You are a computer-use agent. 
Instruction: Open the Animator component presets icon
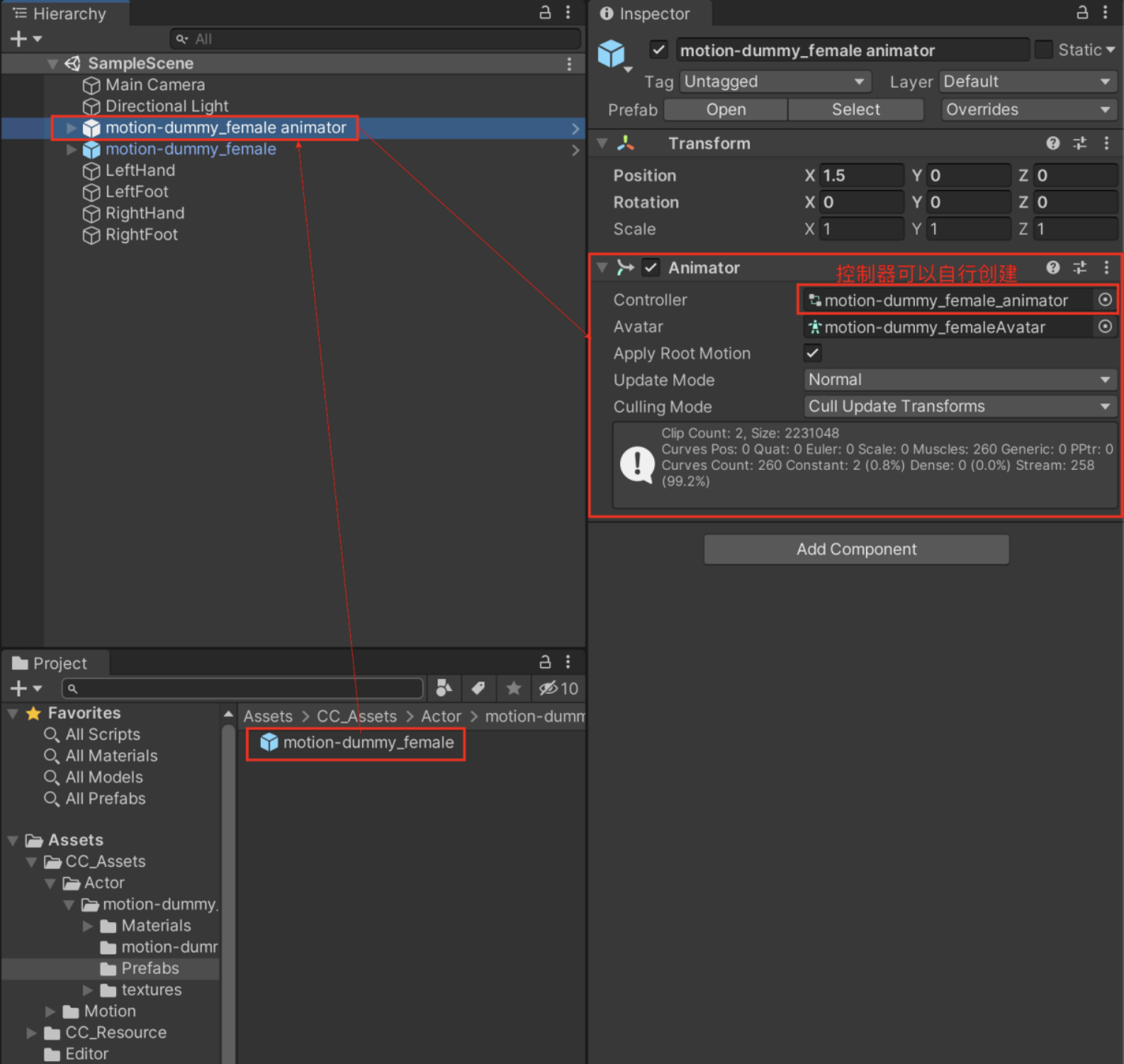pyautogui.click(x=1079, y=267)
